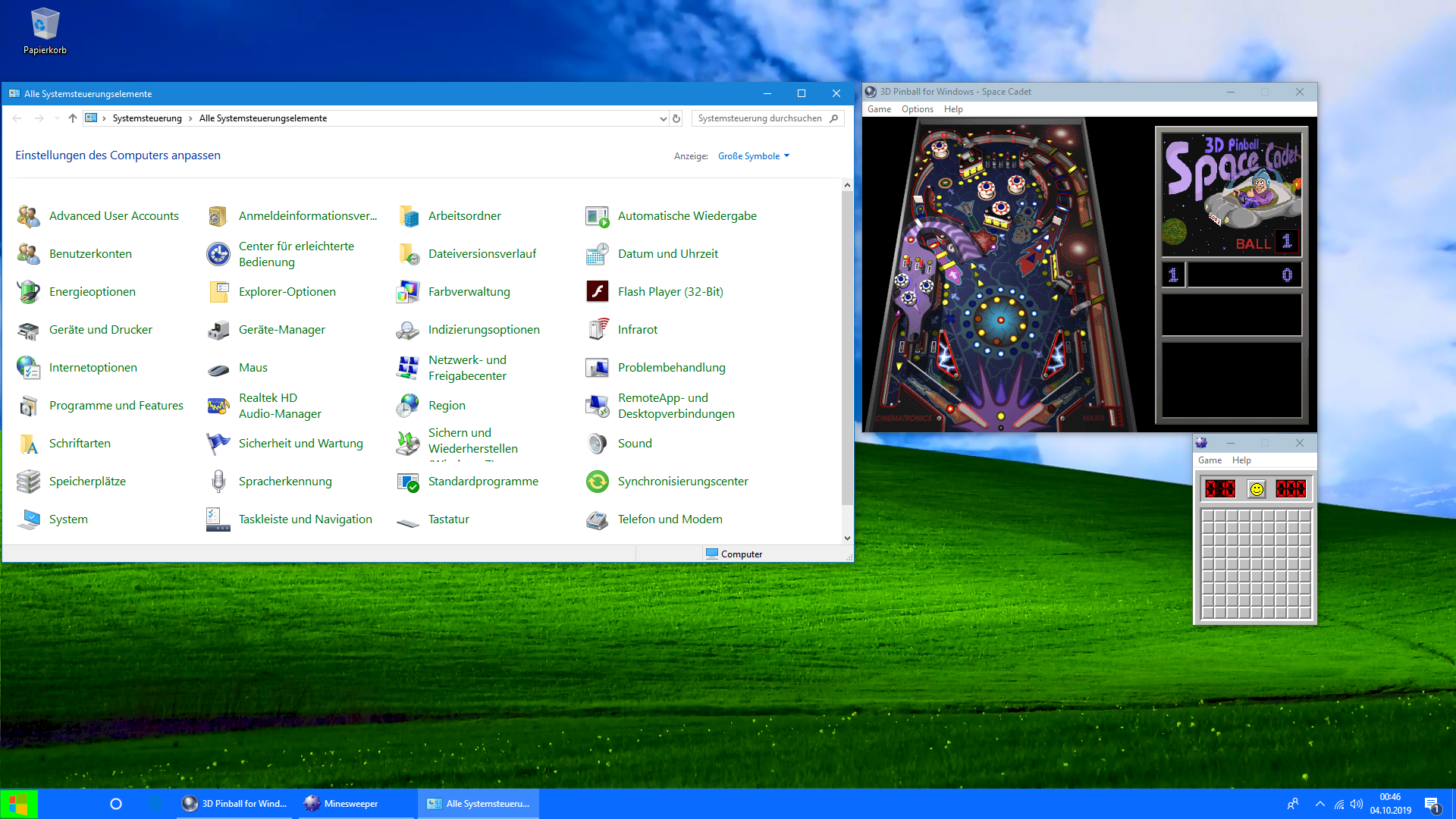Open the Arbeitsordner icon

click(x=408, y=216)
